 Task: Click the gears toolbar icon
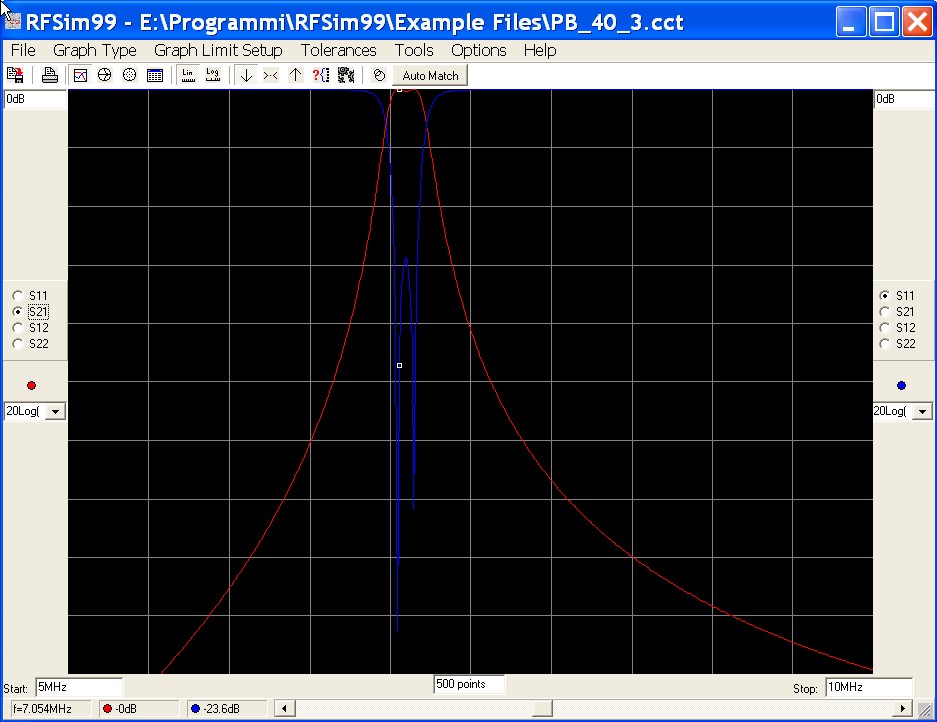(346, 75)
